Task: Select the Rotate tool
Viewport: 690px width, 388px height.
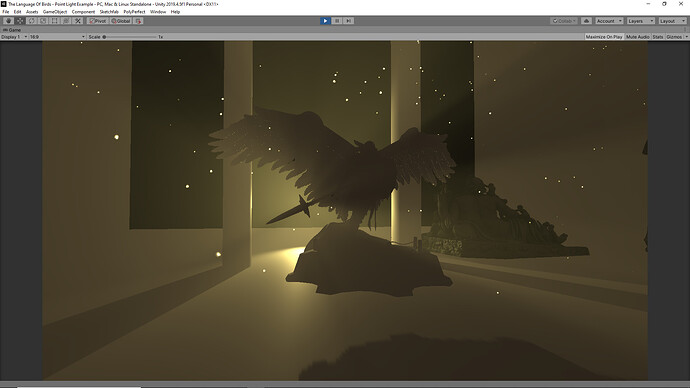Action: click(x=32, y=21)
